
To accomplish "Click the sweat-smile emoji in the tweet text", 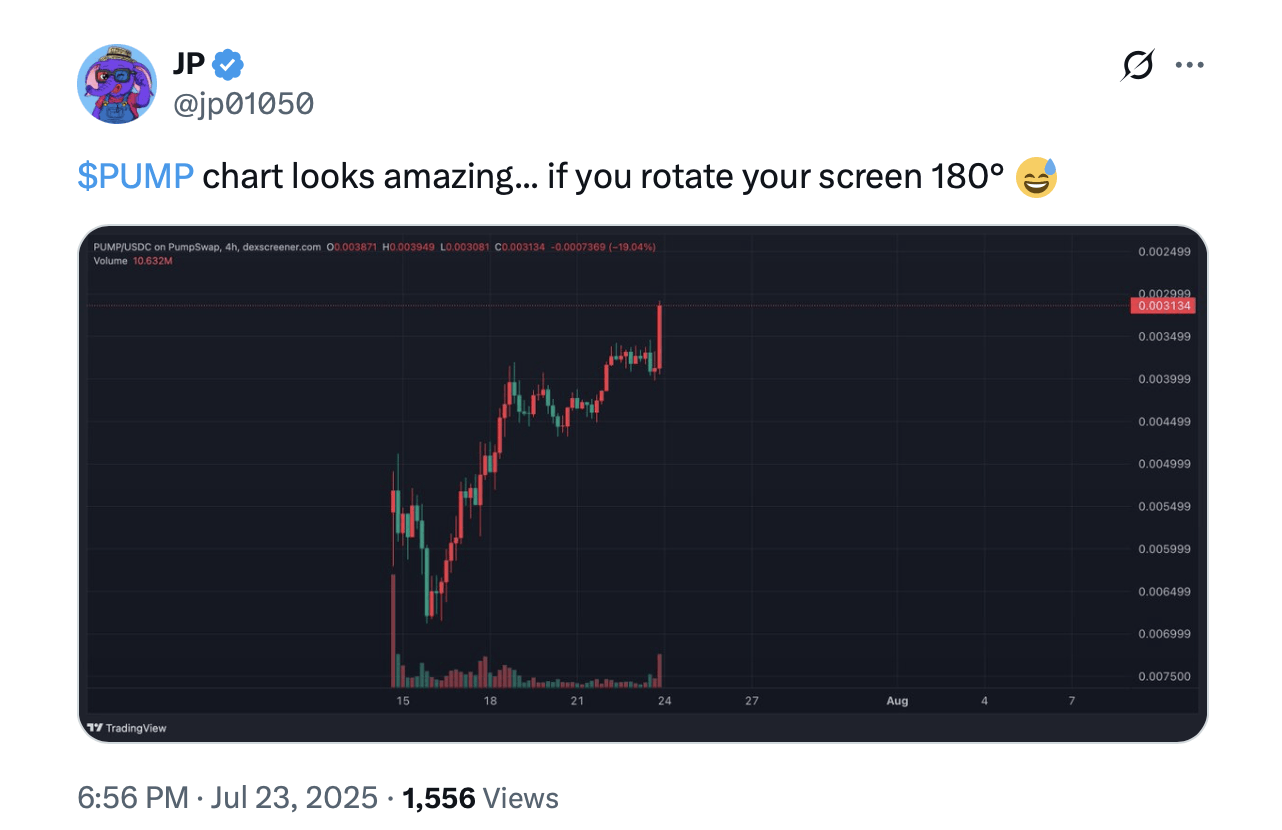I will 1036,177.
